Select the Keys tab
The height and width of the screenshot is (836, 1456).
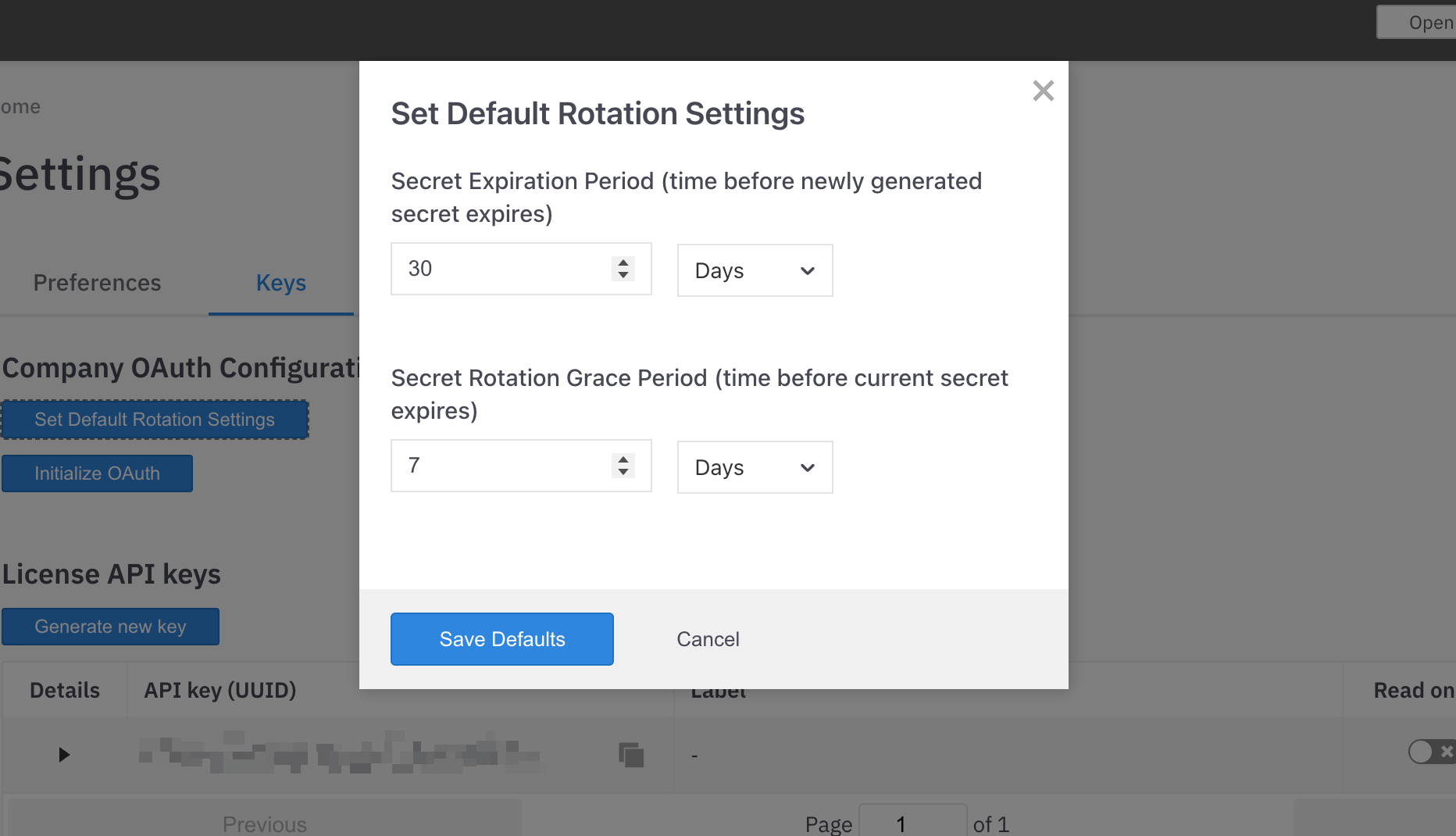coord(280,283)
